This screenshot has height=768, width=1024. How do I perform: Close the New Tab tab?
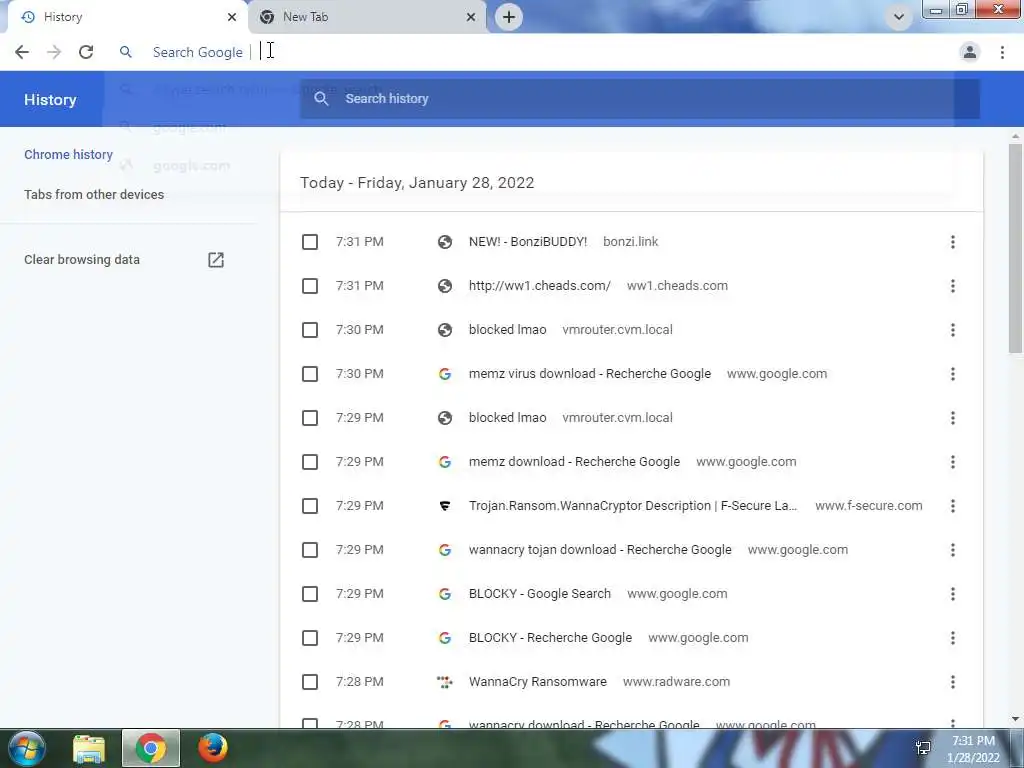471,17
